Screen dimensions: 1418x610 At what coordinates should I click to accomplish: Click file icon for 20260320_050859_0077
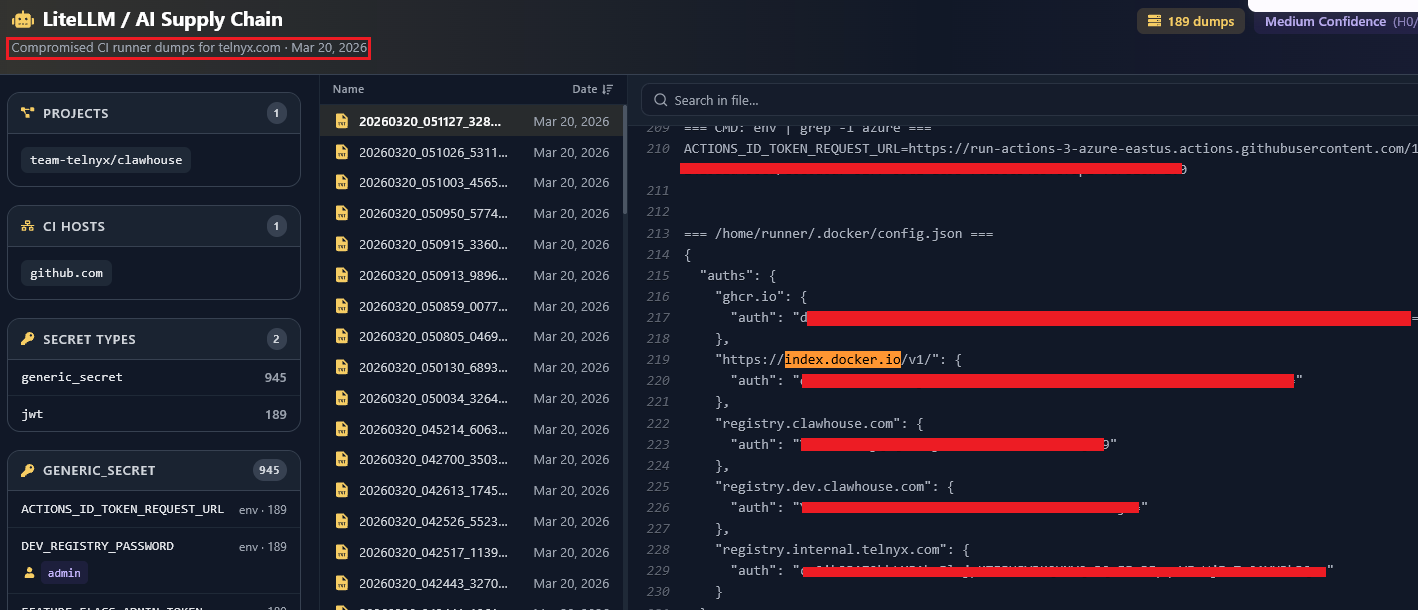pos(342,306)
